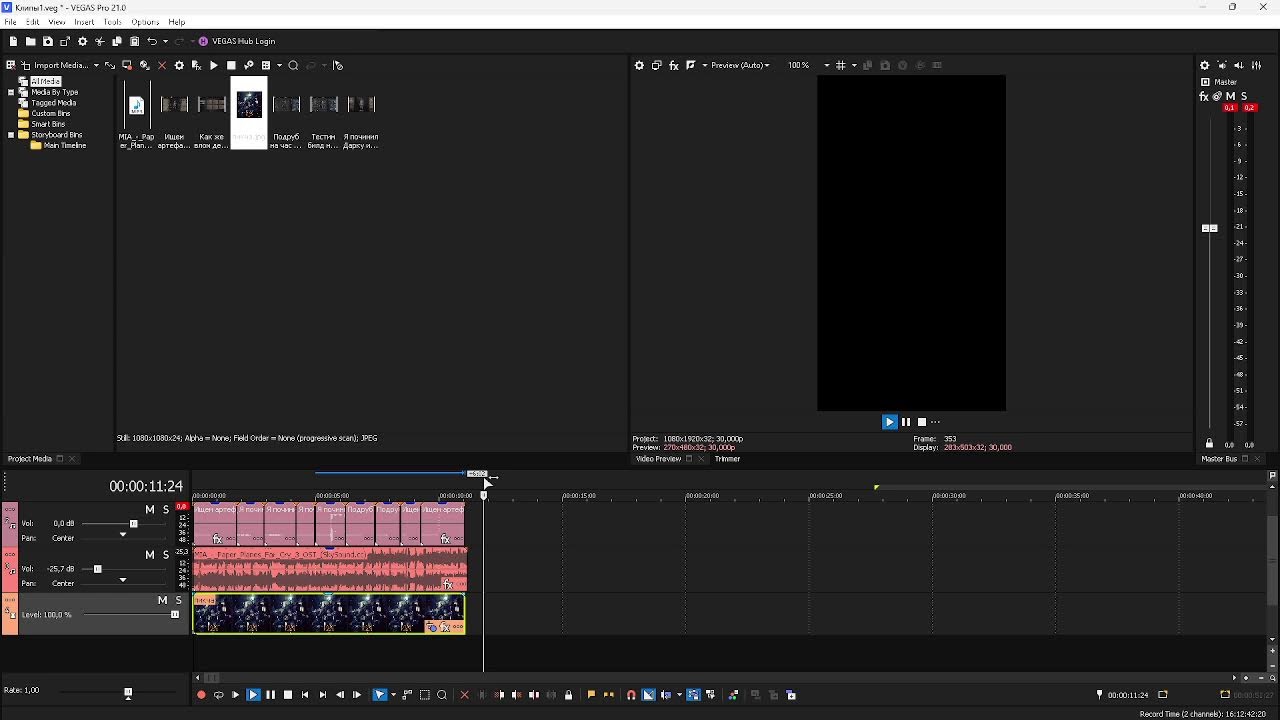Viewport: 1280px width, 720px height.
Task: Mute the second audio track
Action: pyautogui.click(x=150, y=555)
